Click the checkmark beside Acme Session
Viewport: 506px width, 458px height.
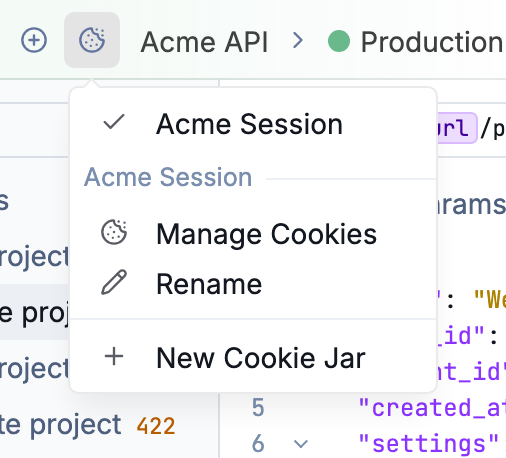click(x=114, y=122)
